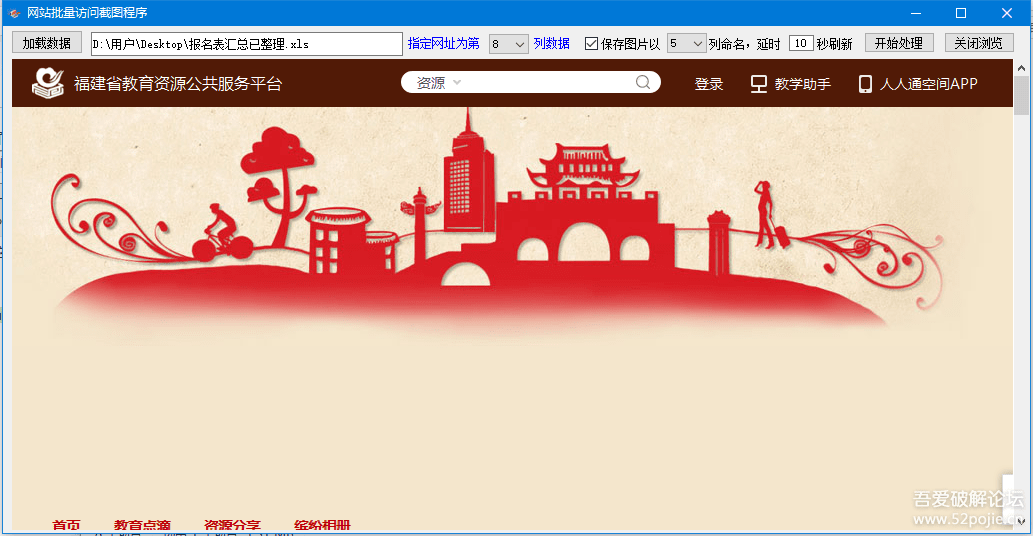Click the 秒刷新 label
Screen dimensions: 1033x536
(x=834, y=44)
